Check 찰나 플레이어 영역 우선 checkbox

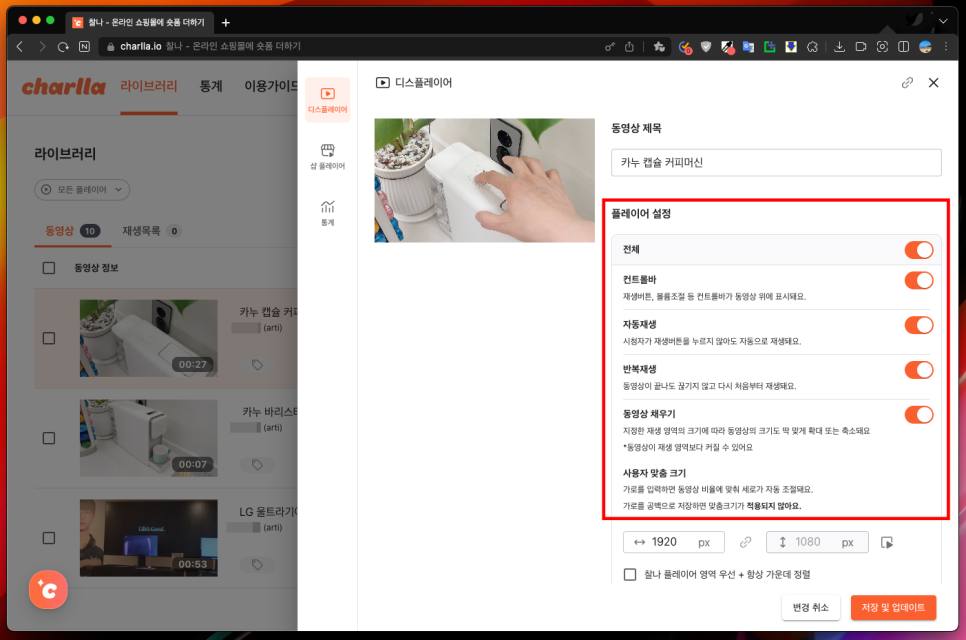(x=630, y=575)
